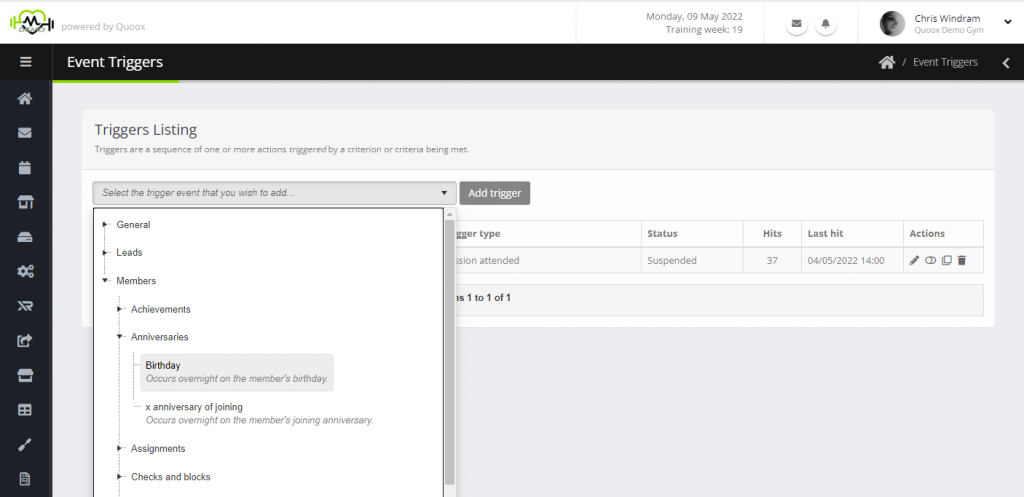1024x497 pixels.
Task: Click the last hit date 04/05/2022 14:00
Action: (x=846, y=261)
